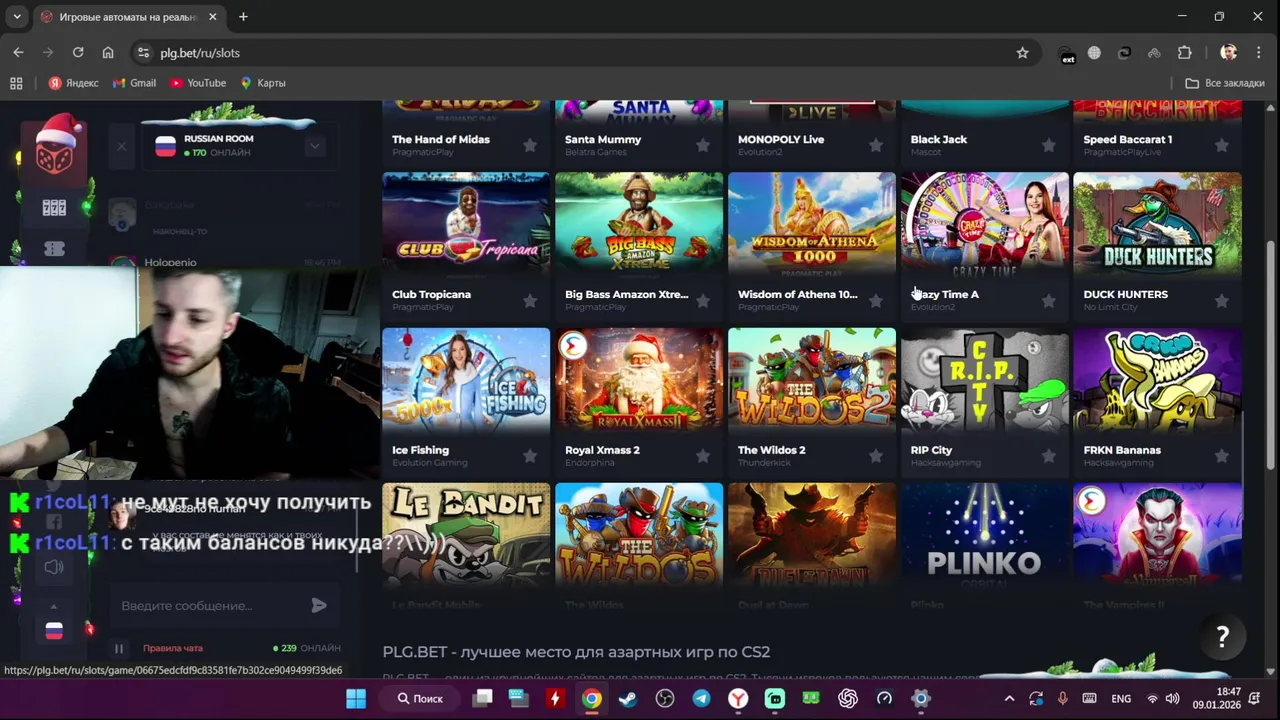Favorite The Hand of Midas star
Screen dimensions: 1280x720
click(530, 146)
